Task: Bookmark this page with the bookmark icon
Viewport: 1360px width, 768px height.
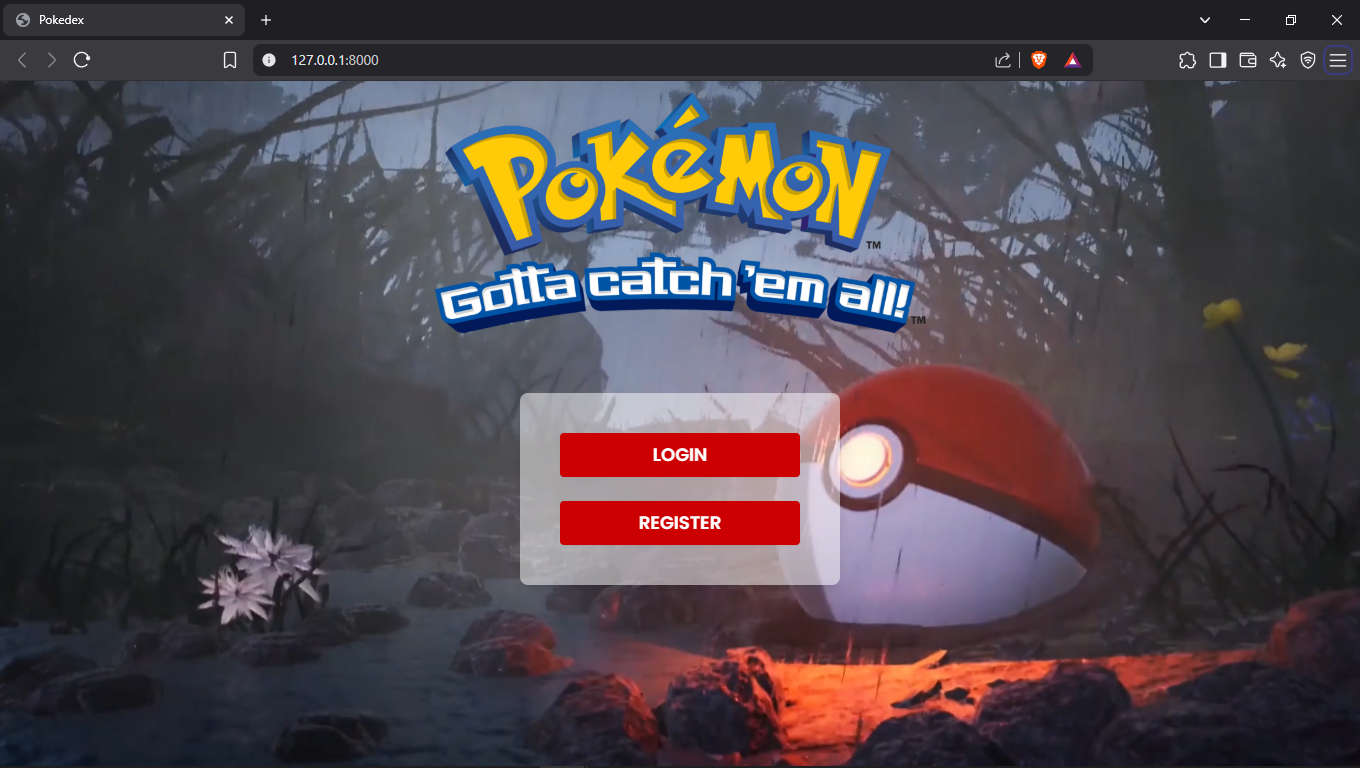Action: (230, 60)
